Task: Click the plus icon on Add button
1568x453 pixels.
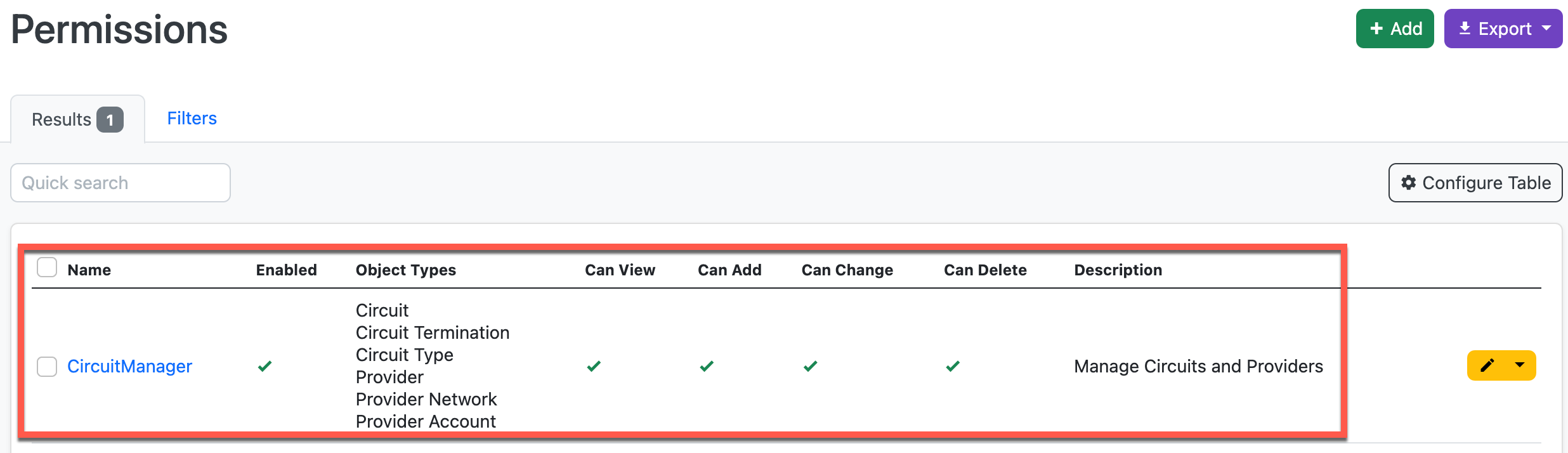Action: pos(1376,29)
